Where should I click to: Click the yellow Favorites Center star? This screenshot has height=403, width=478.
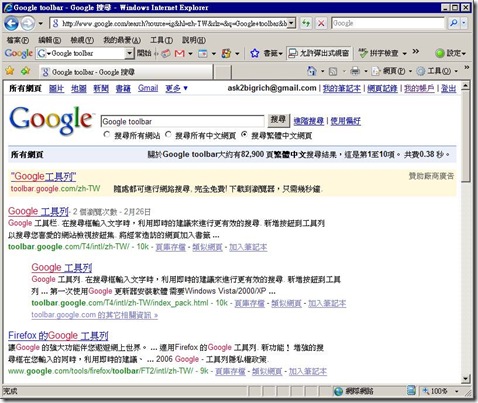point(10,71)
